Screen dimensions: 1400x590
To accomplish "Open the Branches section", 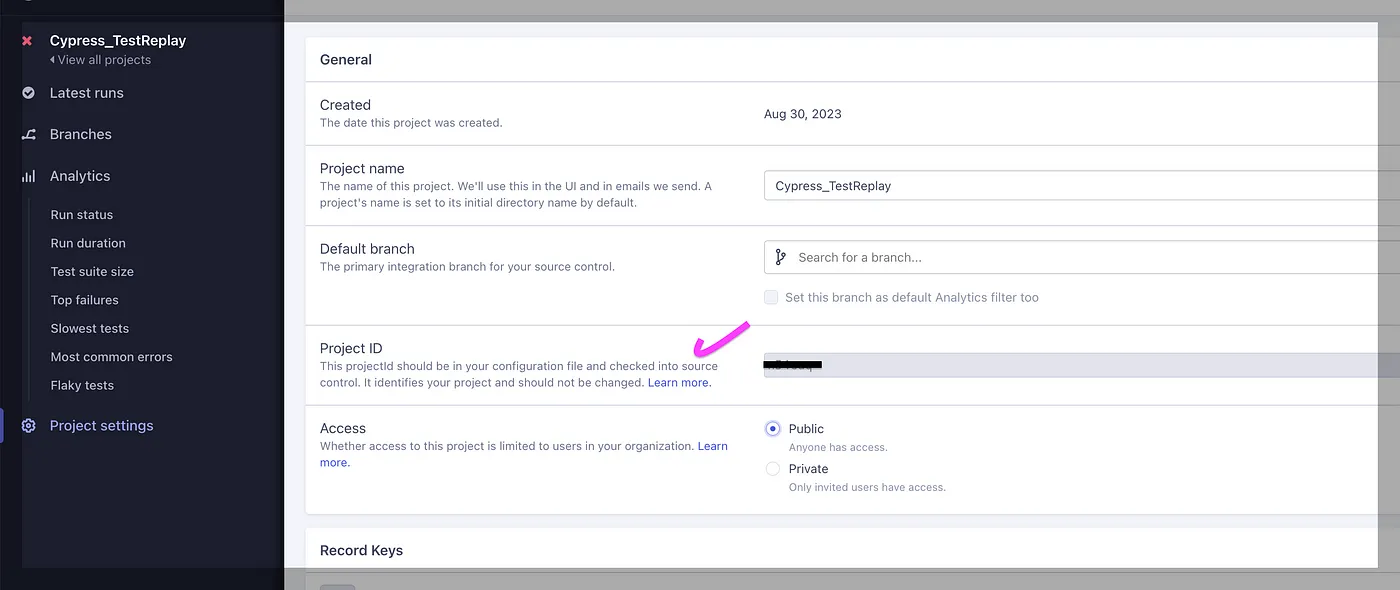I will (x=81, y=134).
